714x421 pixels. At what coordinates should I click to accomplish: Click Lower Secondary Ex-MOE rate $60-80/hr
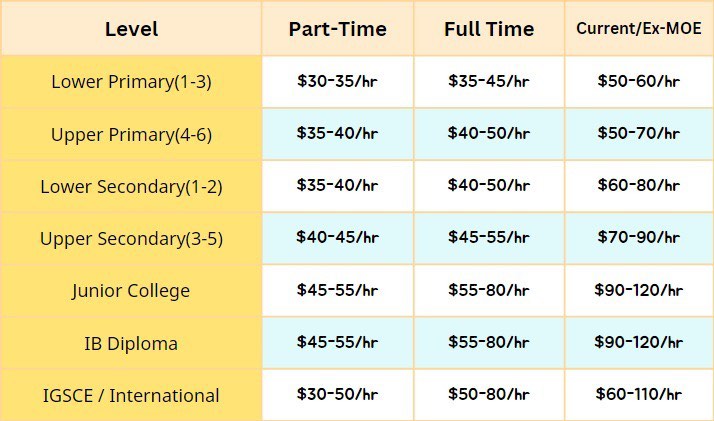coord(638,186)
